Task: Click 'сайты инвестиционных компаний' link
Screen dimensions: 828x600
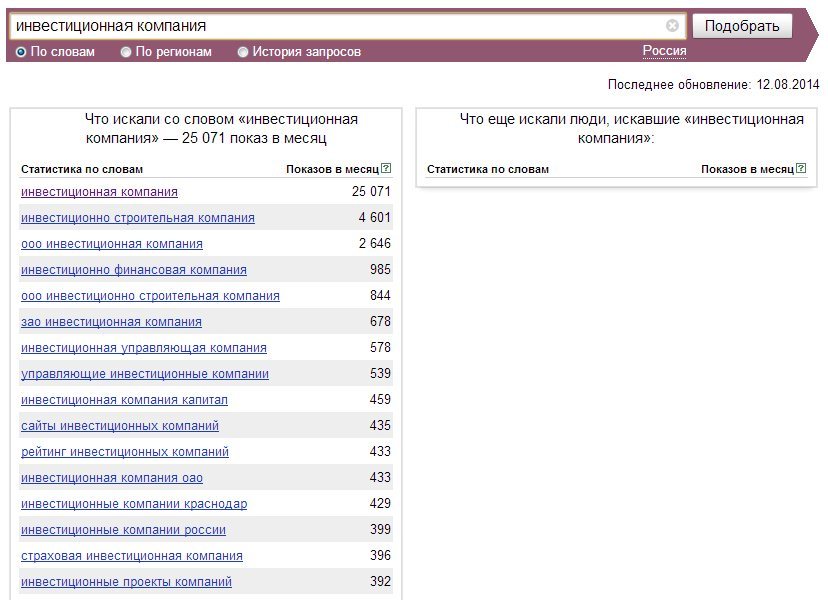Action: [119, 426]
